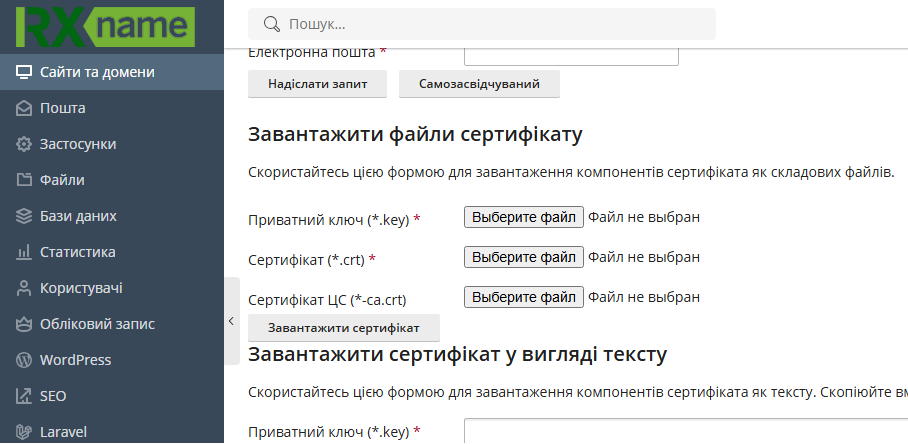Image resolution: width=908 pixels, height=444 pixels.
Task: Click the person icon beside Користувачі
Action: pyautogui.click(x=24, y=288)
